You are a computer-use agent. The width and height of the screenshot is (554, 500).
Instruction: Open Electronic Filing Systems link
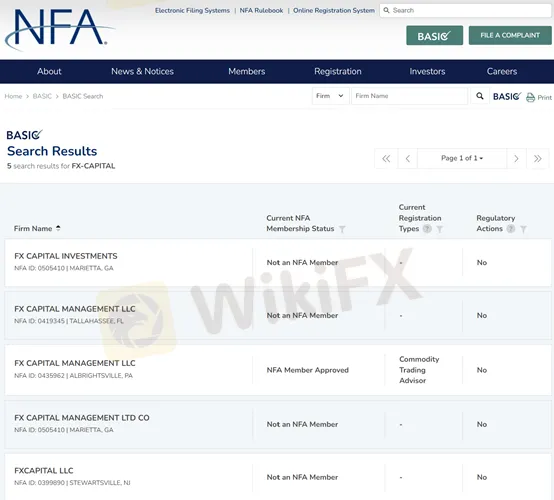coord(192,11)
